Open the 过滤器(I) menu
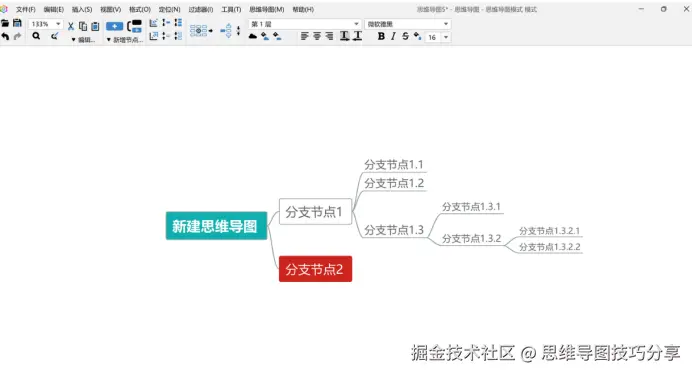The height and width of the screenshot is (374, 692). coord(201,9)
